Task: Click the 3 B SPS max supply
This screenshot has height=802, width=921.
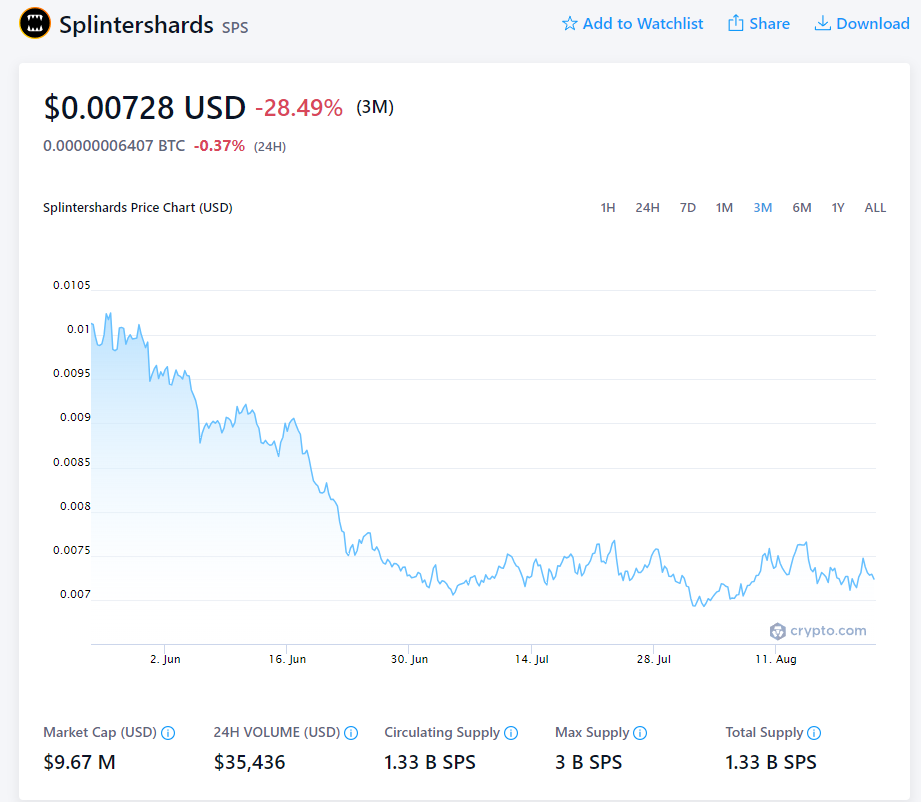Action: 589,762
